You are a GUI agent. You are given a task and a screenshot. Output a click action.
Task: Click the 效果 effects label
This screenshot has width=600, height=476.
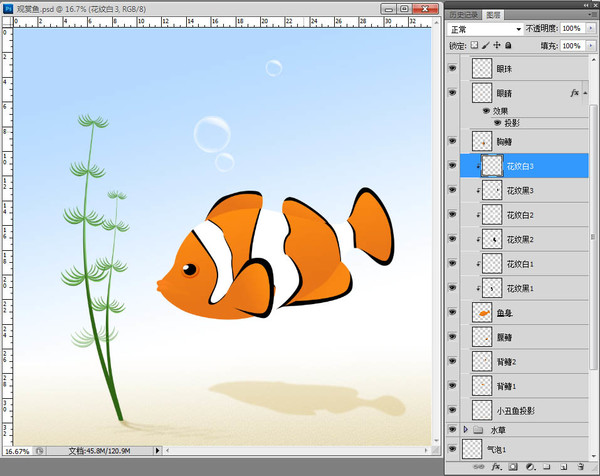[x=501, y=111]
